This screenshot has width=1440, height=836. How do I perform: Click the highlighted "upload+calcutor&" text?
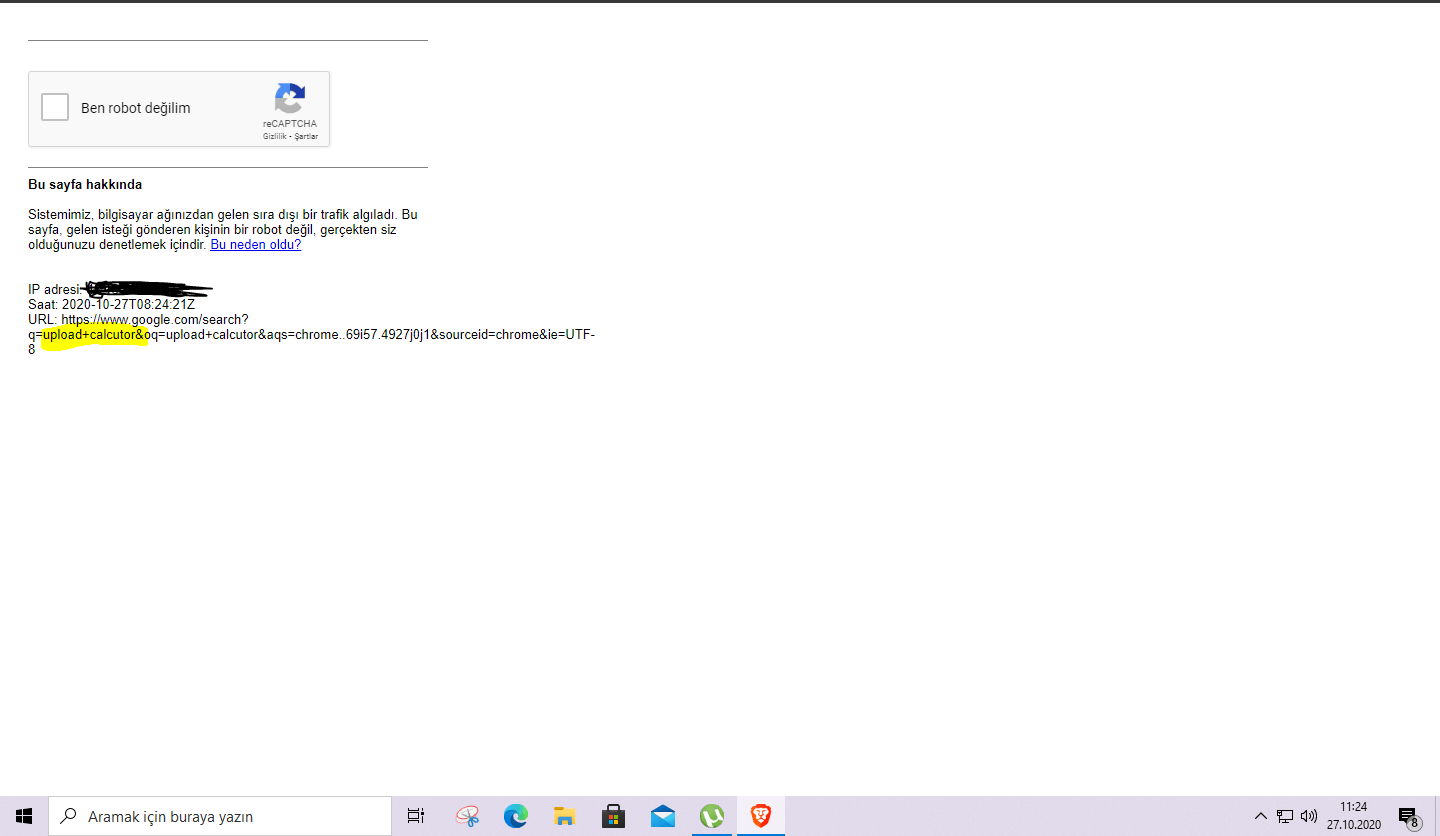[95, 334]
